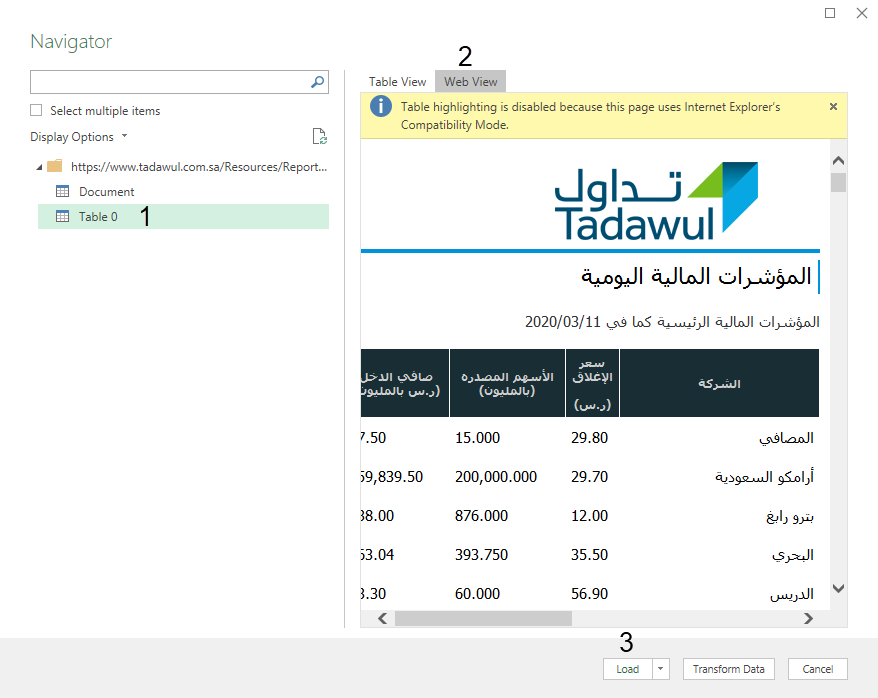Collapse the tadawul URL tree node
The height and width of the screenshot is (698, 878).
[x=39, y=167]
